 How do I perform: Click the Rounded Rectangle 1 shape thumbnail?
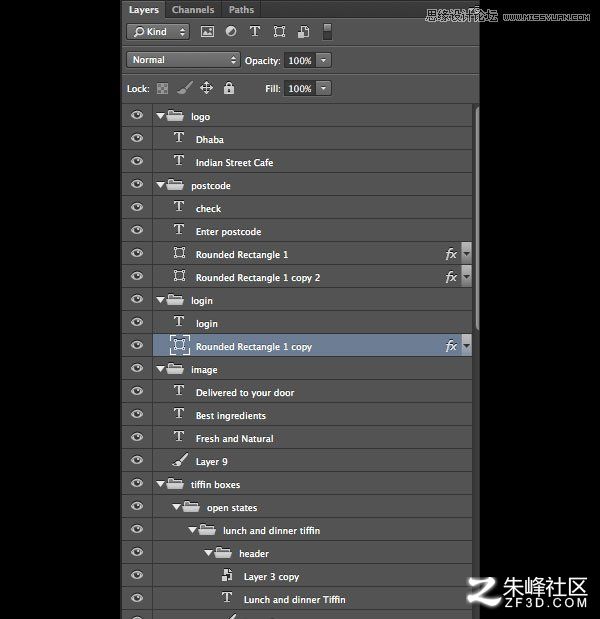[x=180, y=253]
